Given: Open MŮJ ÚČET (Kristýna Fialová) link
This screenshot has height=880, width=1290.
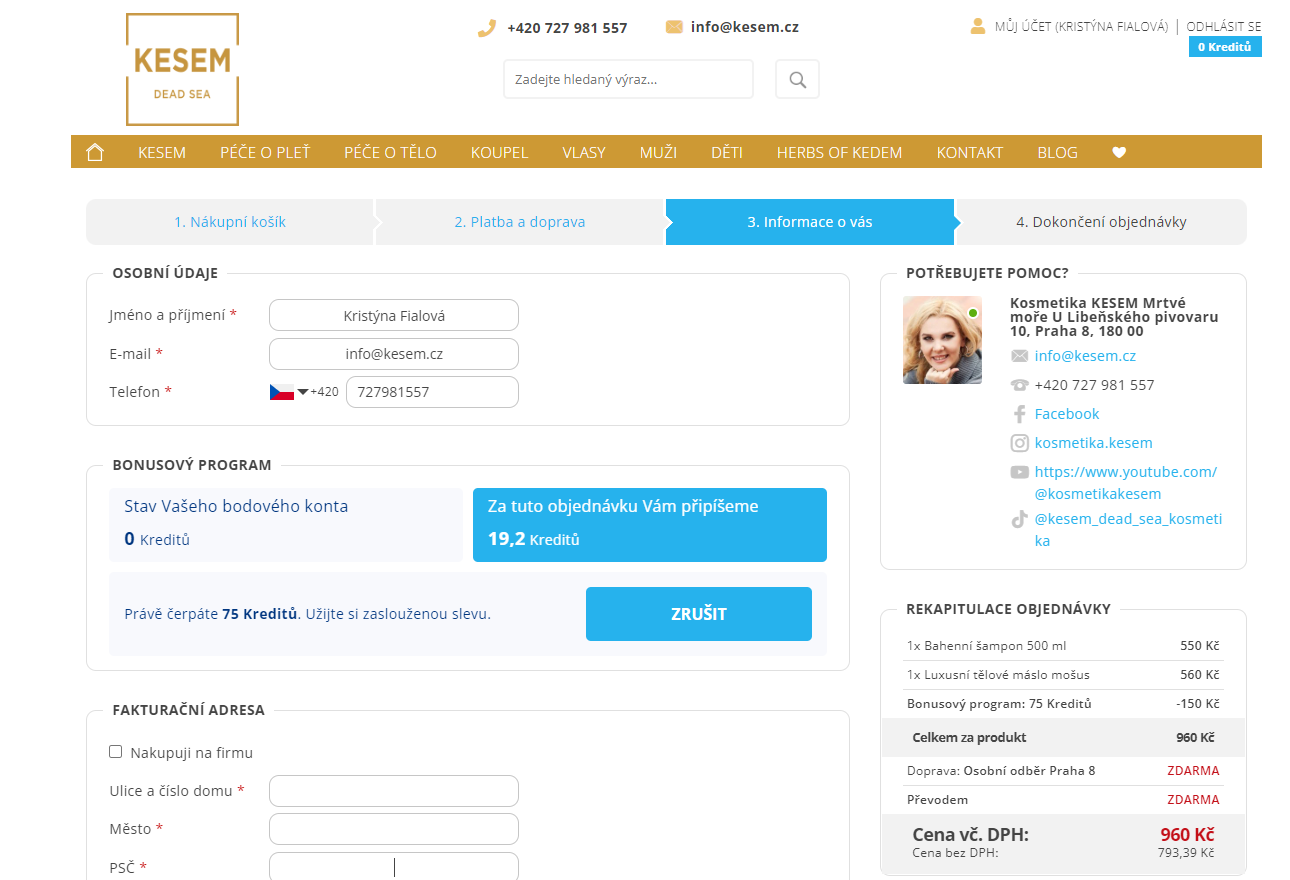Looking at the screenshot, I should pyautogui.click(x=1081, y=27).
